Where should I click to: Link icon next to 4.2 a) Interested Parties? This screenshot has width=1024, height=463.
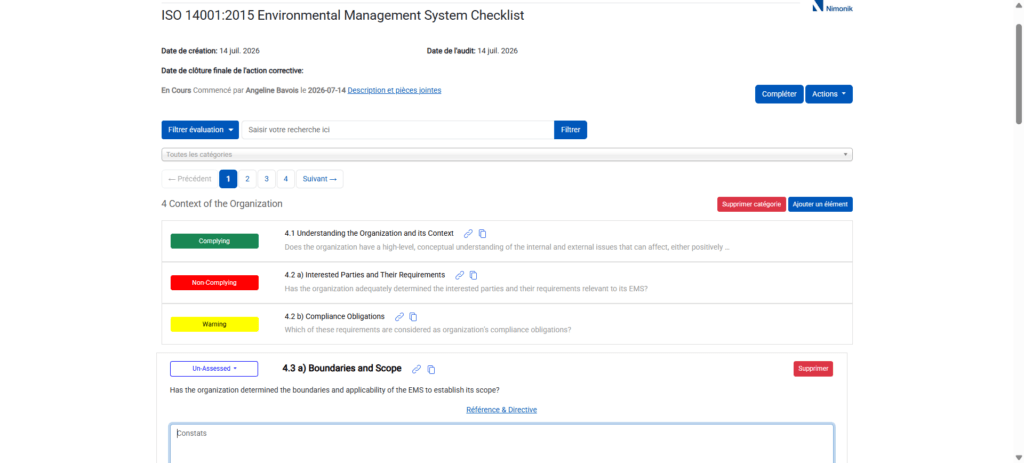tap(460, 276)
